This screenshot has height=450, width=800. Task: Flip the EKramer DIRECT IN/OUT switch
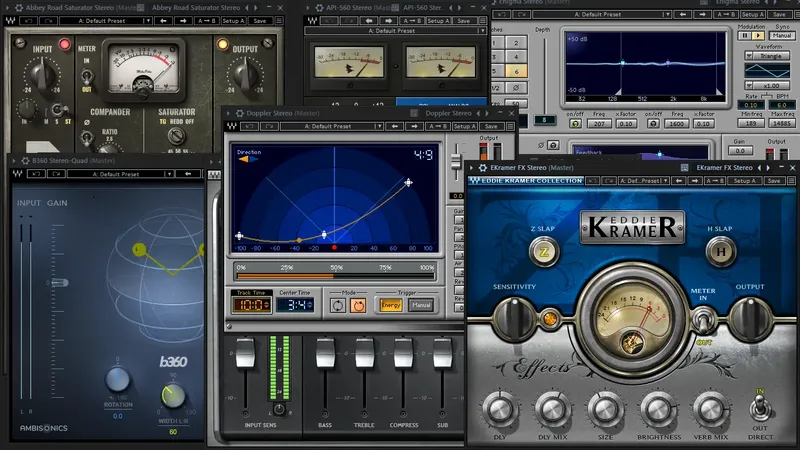coord(760,408)
